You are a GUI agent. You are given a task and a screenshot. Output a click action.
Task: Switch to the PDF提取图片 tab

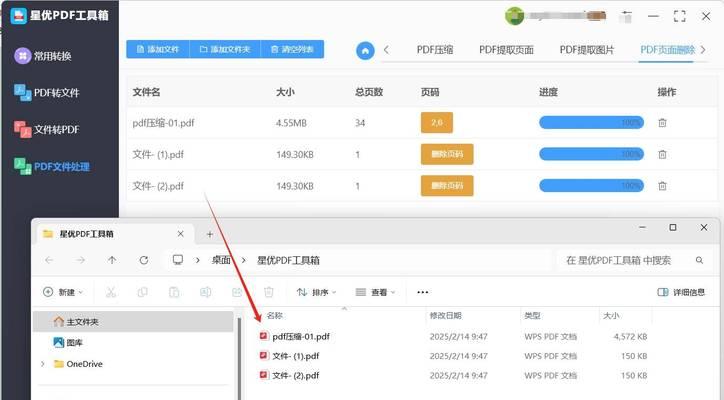point(587,50)
